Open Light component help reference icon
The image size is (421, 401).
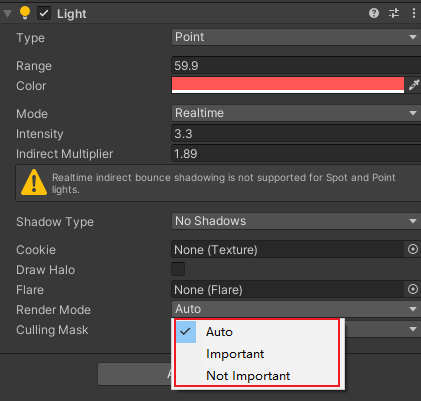pos(374,13)
